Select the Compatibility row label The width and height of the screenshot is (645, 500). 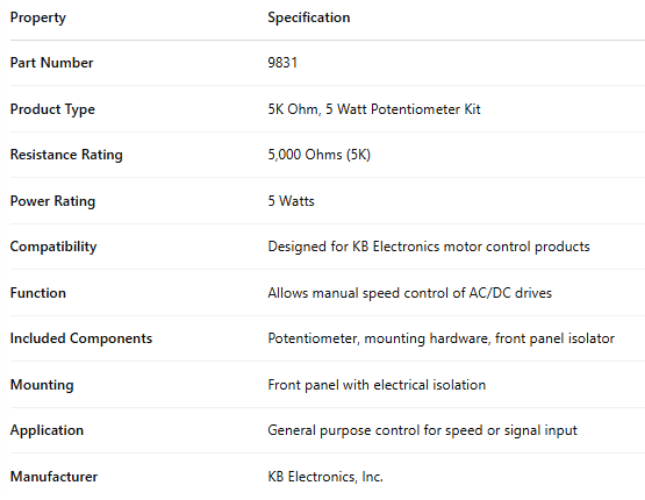[x=54, y=247]
